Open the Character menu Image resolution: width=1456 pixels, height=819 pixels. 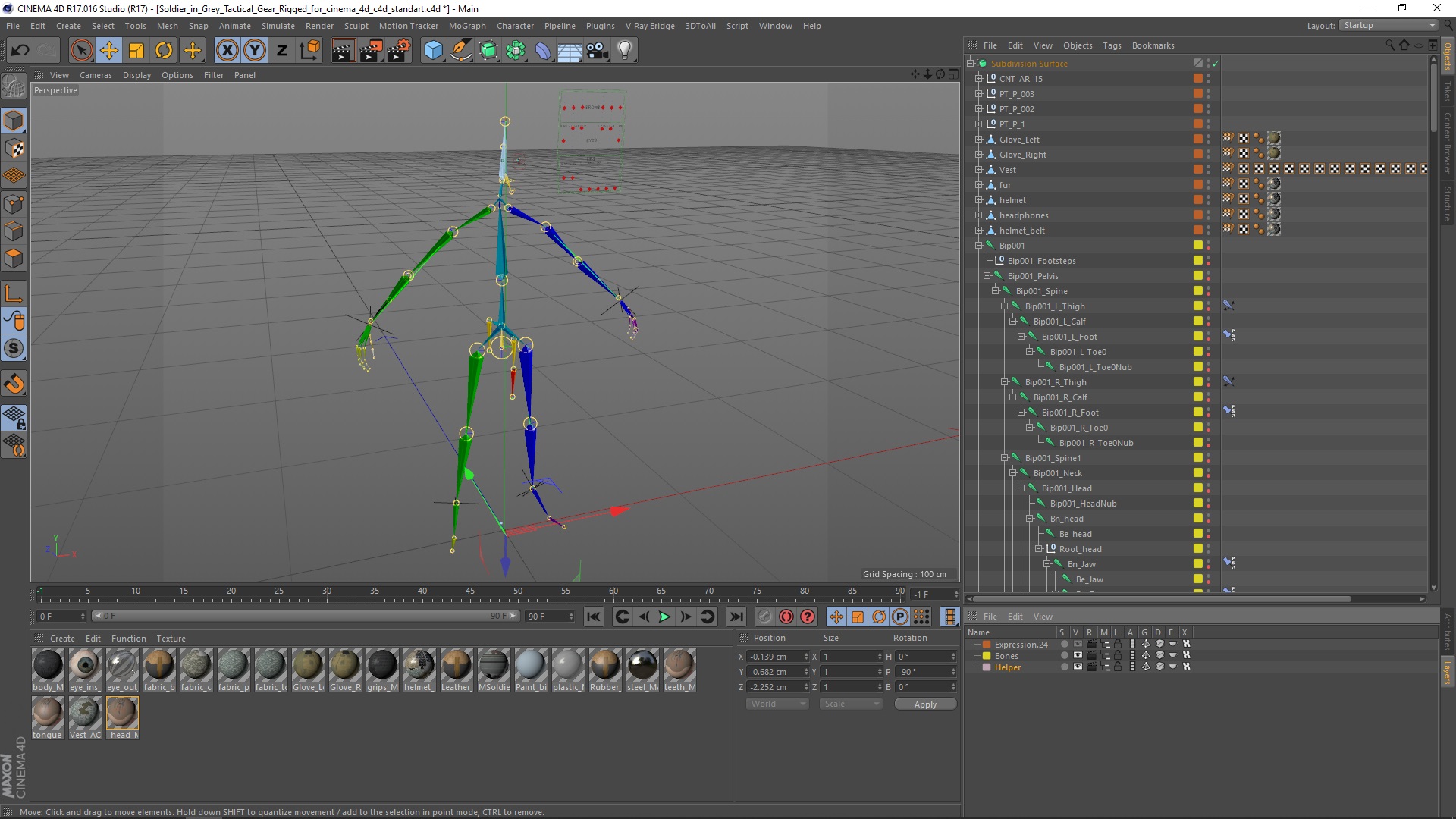pyautogui.click(x=515, y=26)
